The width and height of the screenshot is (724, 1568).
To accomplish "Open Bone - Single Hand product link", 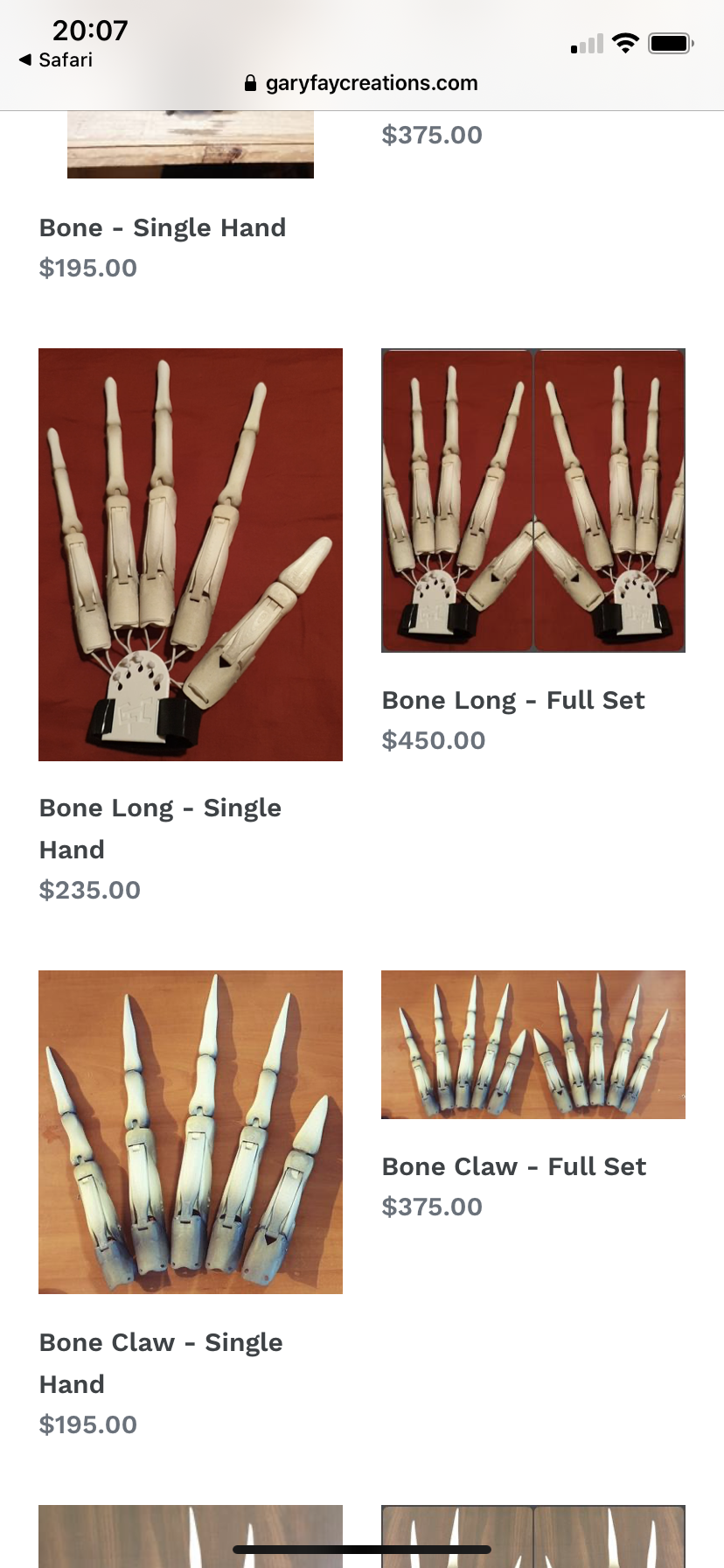I will [x=163, y=227].
